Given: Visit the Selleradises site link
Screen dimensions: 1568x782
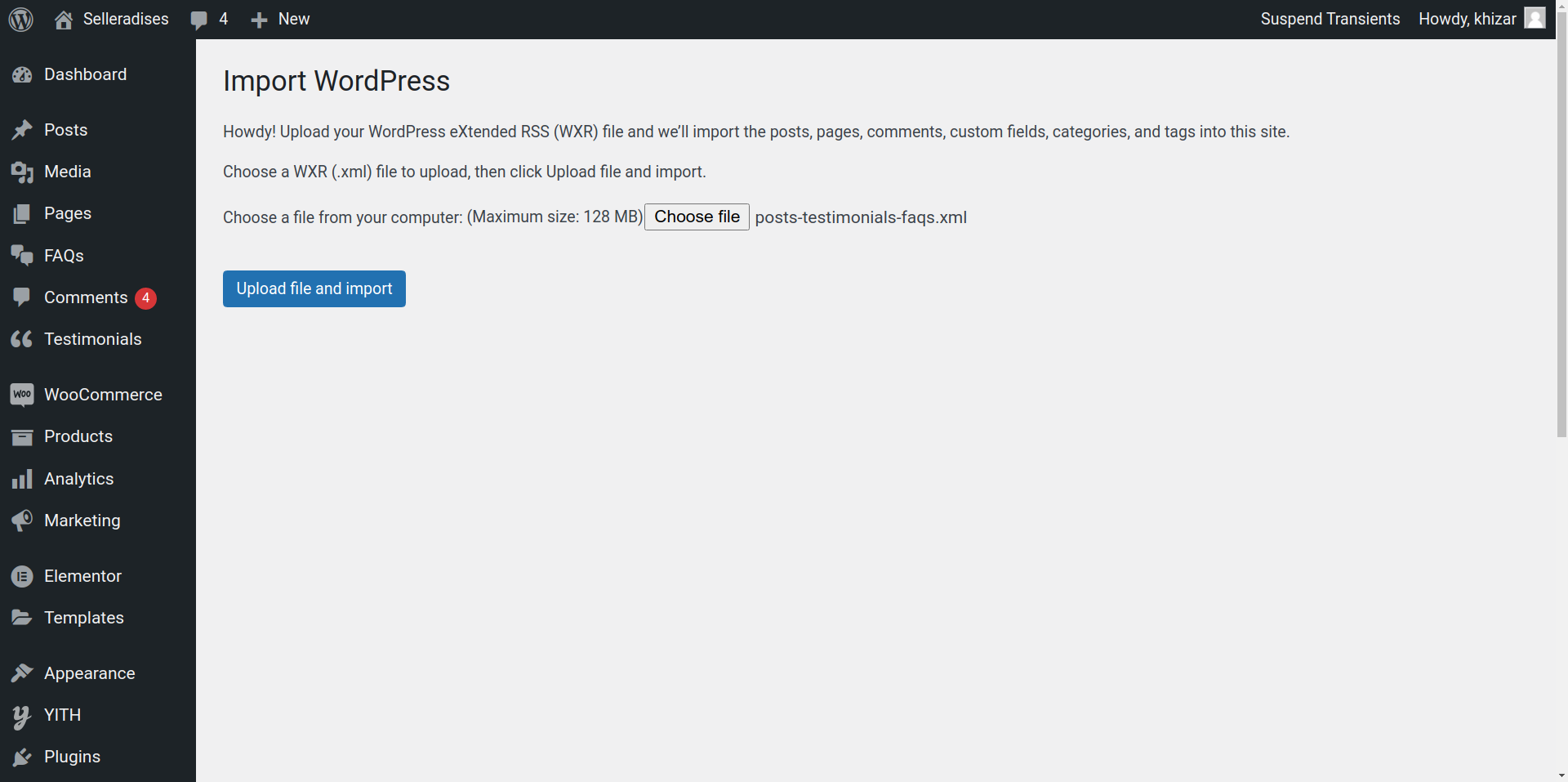Looking at the screenshot, I should pos(125,19).
